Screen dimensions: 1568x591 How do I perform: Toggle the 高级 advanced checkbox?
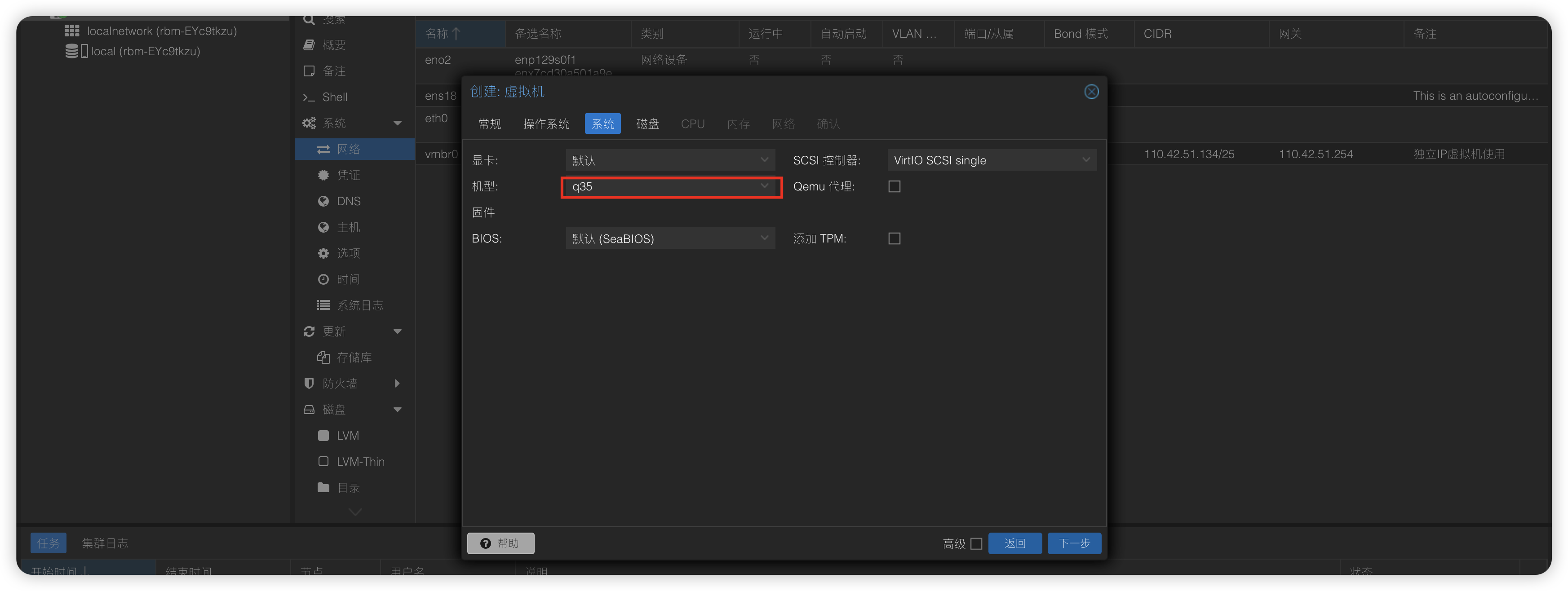pos(976,543)
